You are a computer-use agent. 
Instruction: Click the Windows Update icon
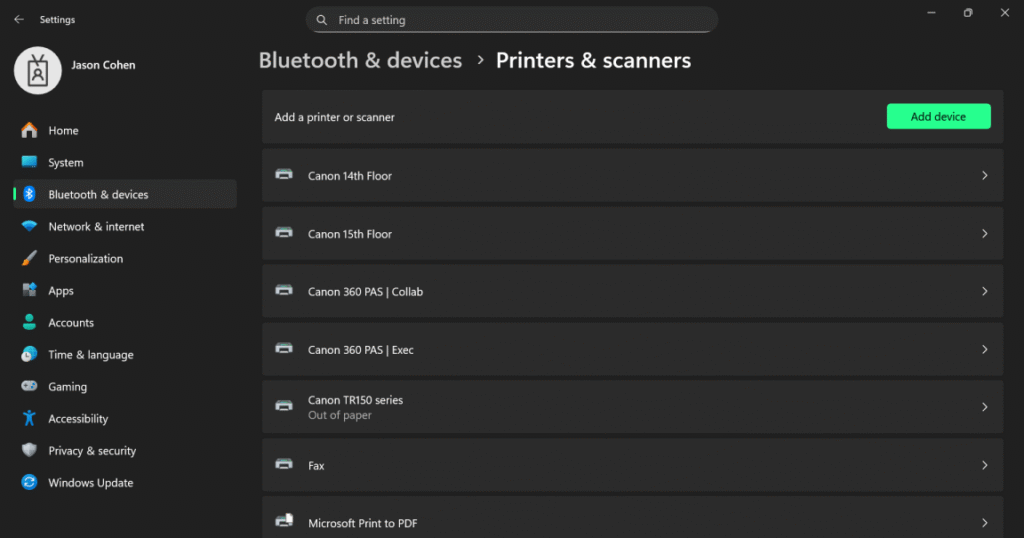pyautogui.click(x=29, y=482)
